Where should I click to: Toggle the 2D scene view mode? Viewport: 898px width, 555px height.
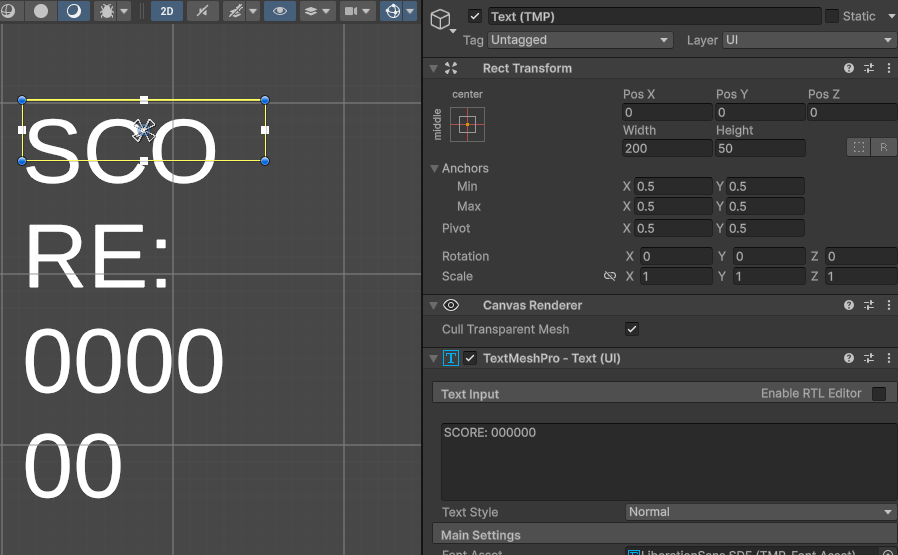pos(167,11)
